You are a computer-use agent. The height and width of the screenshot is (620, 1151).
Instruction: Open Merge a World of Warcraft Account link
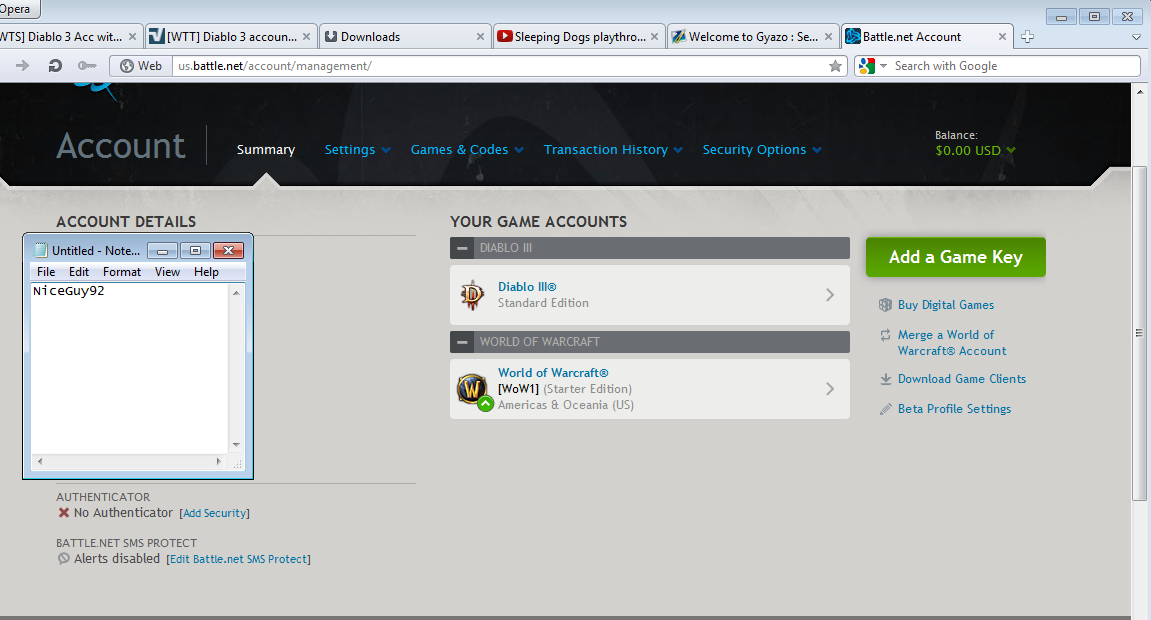pos(951,343)
